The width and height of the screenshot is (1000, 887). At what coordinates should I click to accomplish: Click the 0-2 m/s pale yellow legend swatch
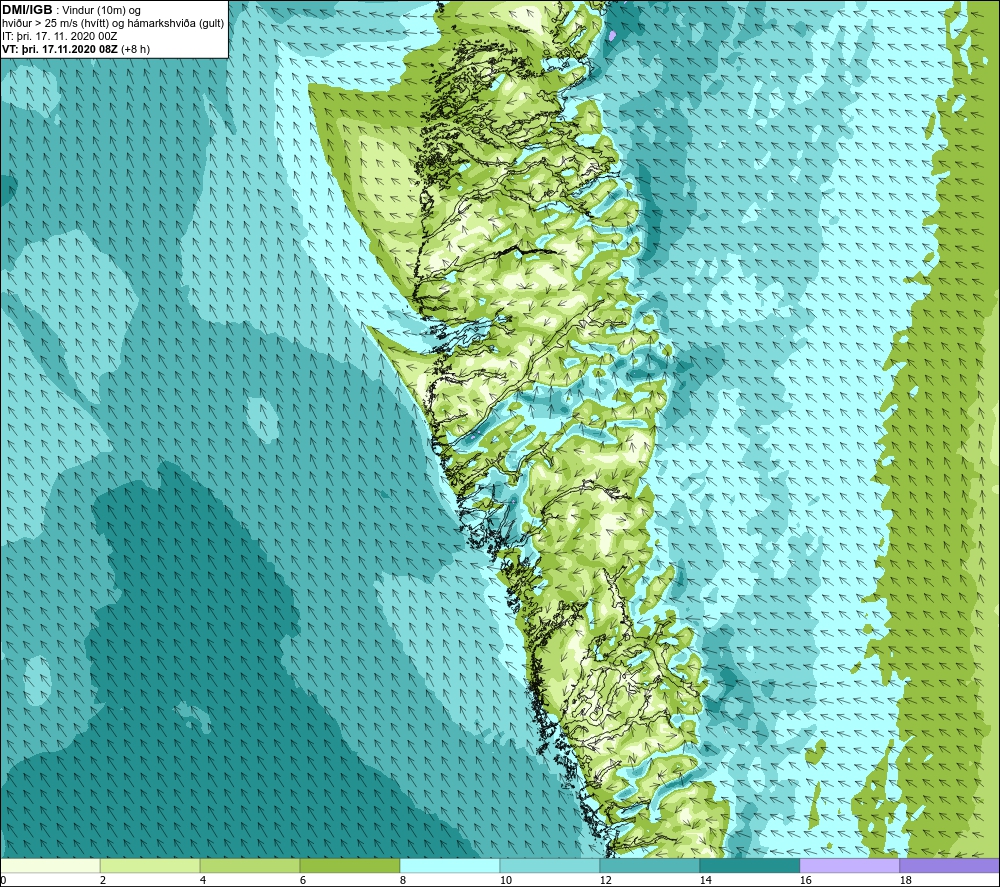50,865
